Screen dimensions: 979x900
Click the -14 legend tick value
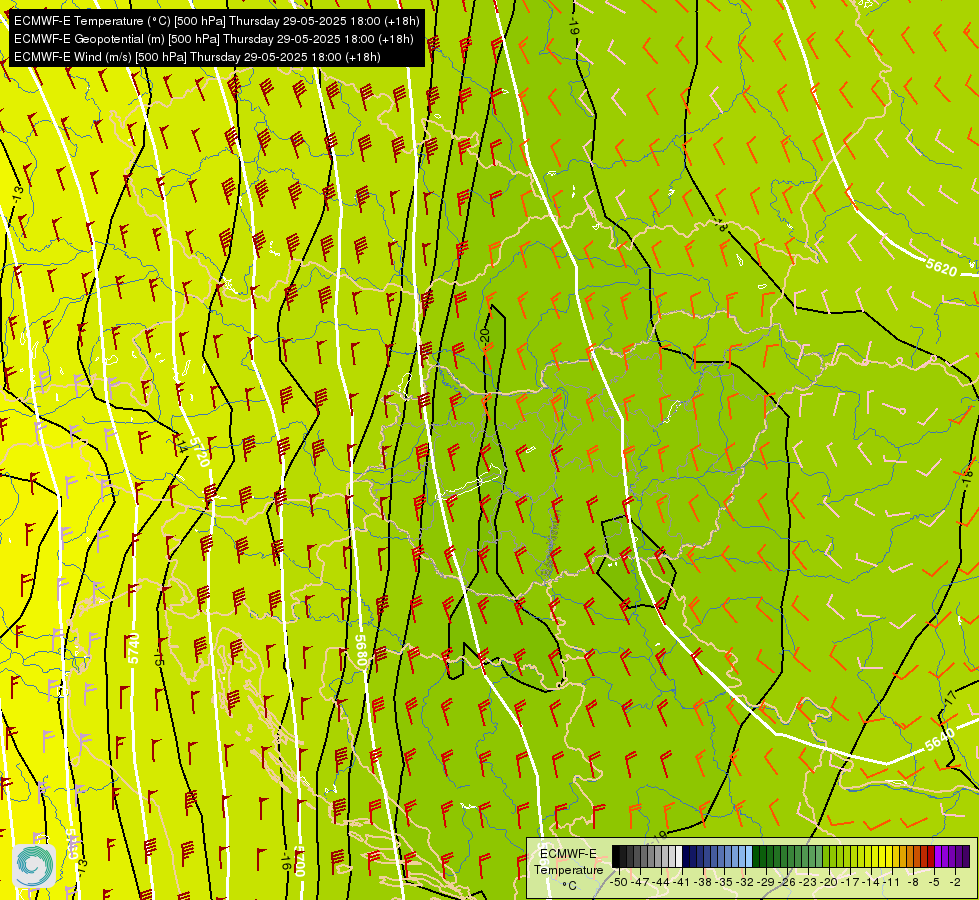(871, 882)
